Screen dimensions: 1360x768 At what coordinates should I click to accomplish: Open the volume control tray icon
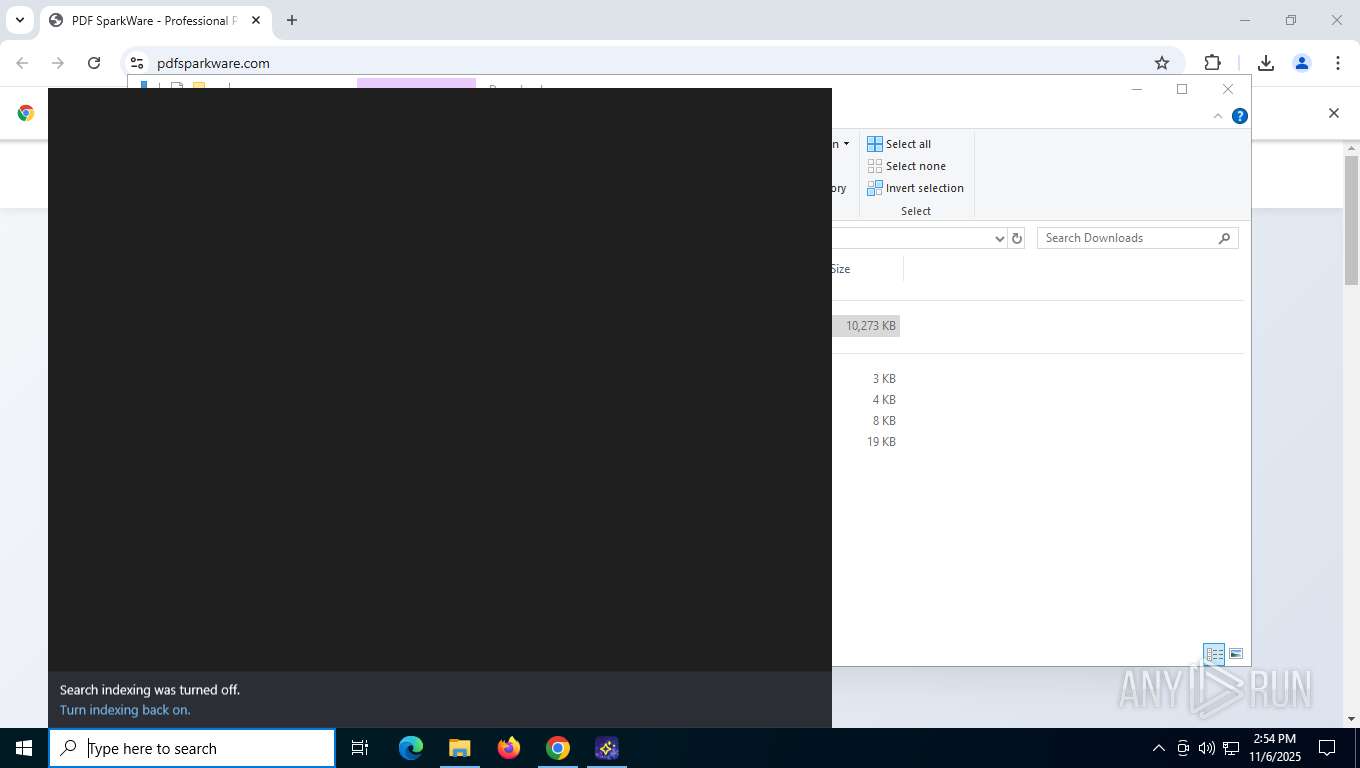1206,748
